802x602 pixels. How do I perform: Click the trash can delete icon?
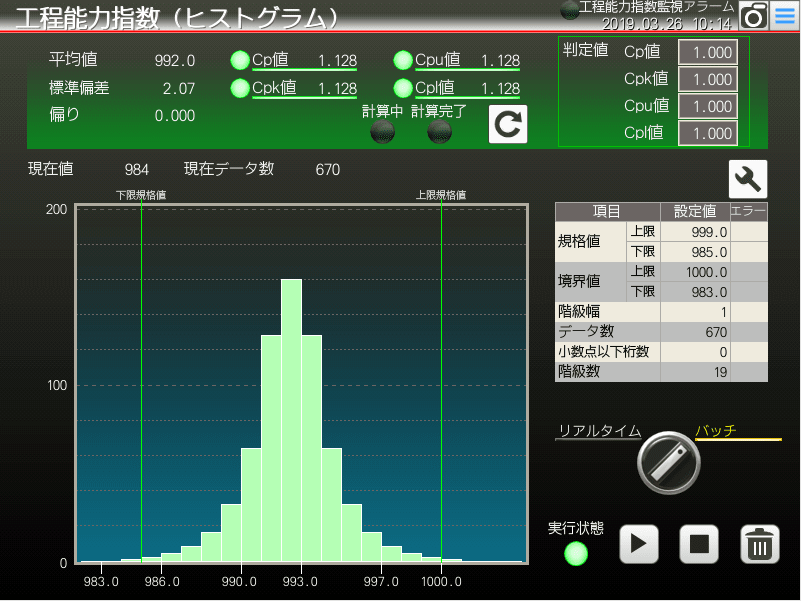click(760, 544)
